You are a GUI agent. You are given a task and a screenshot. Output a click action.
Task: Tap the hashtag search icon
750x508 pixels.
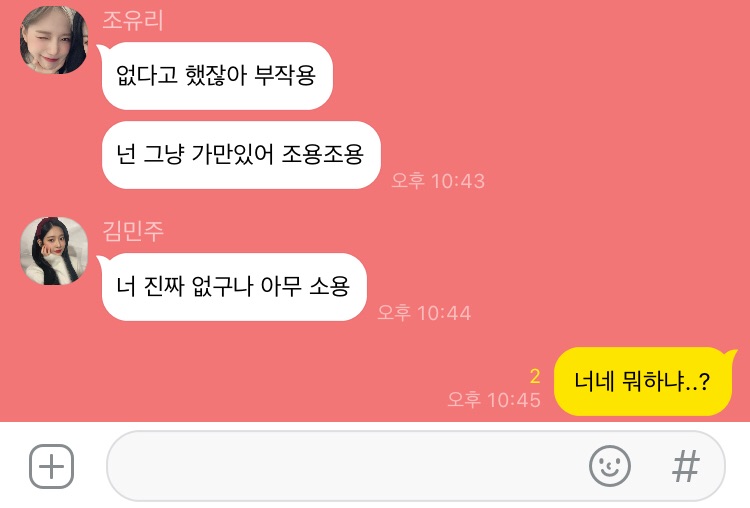[x=686, y=466]
